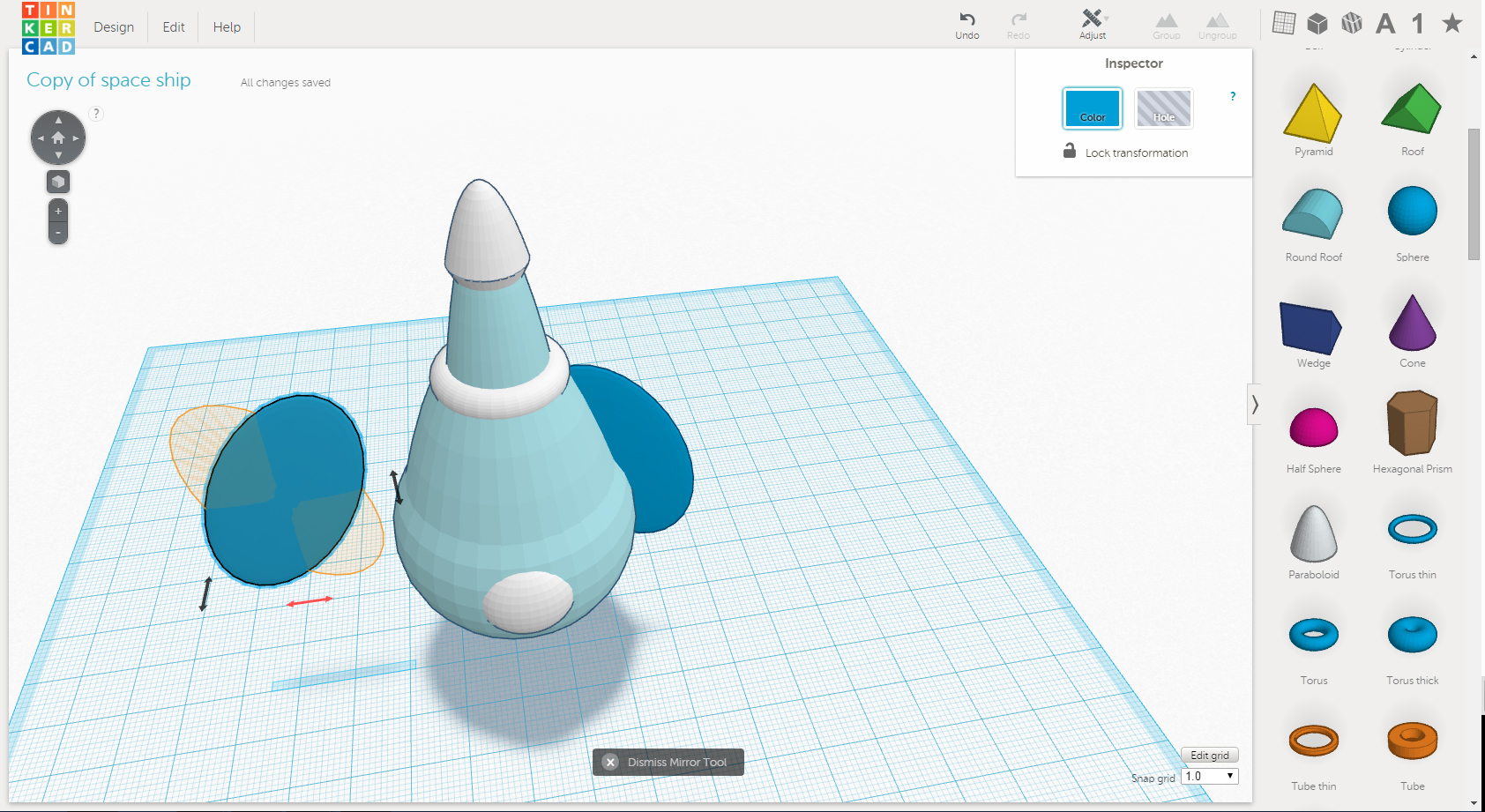The width and height of the screenshot is (1485, 812).
Task: Click the Inspector panel title
Action: point(1134,63)
